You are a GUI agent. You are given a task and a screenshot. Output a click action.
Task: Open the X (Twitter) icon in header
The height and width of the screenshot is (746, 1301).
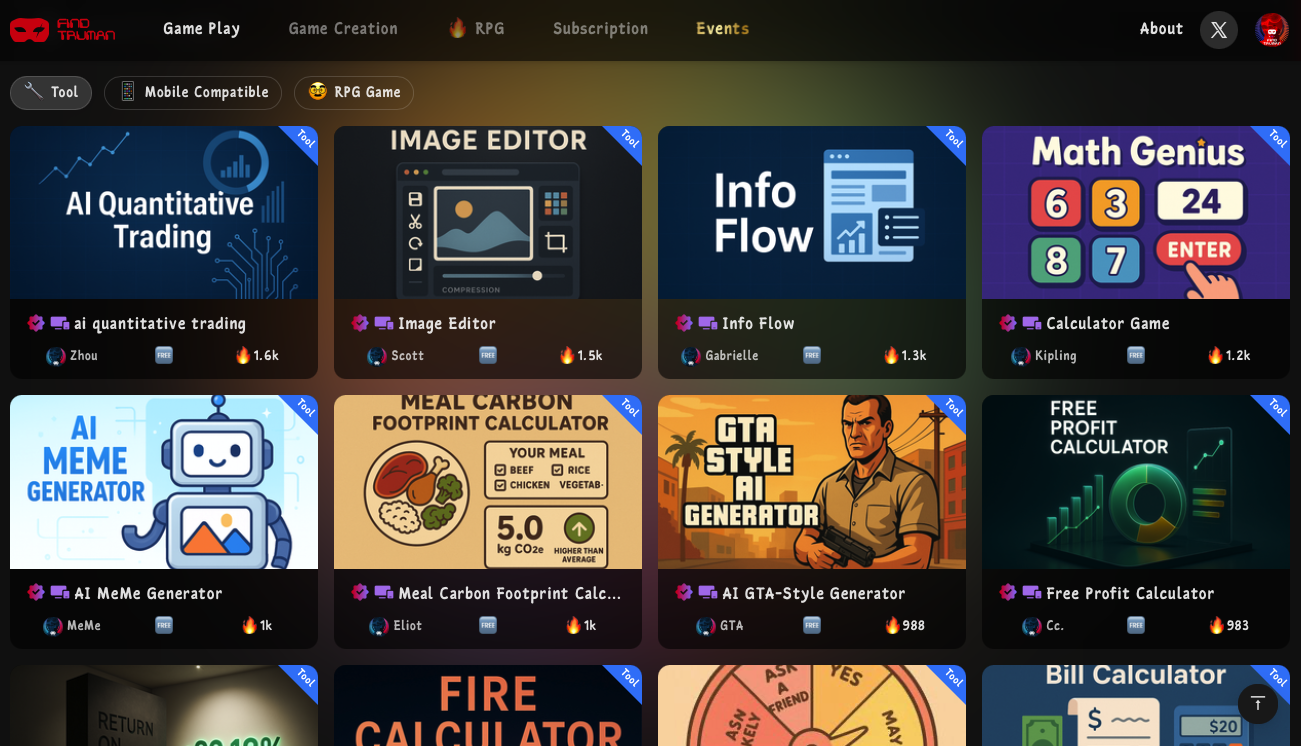1218,30
